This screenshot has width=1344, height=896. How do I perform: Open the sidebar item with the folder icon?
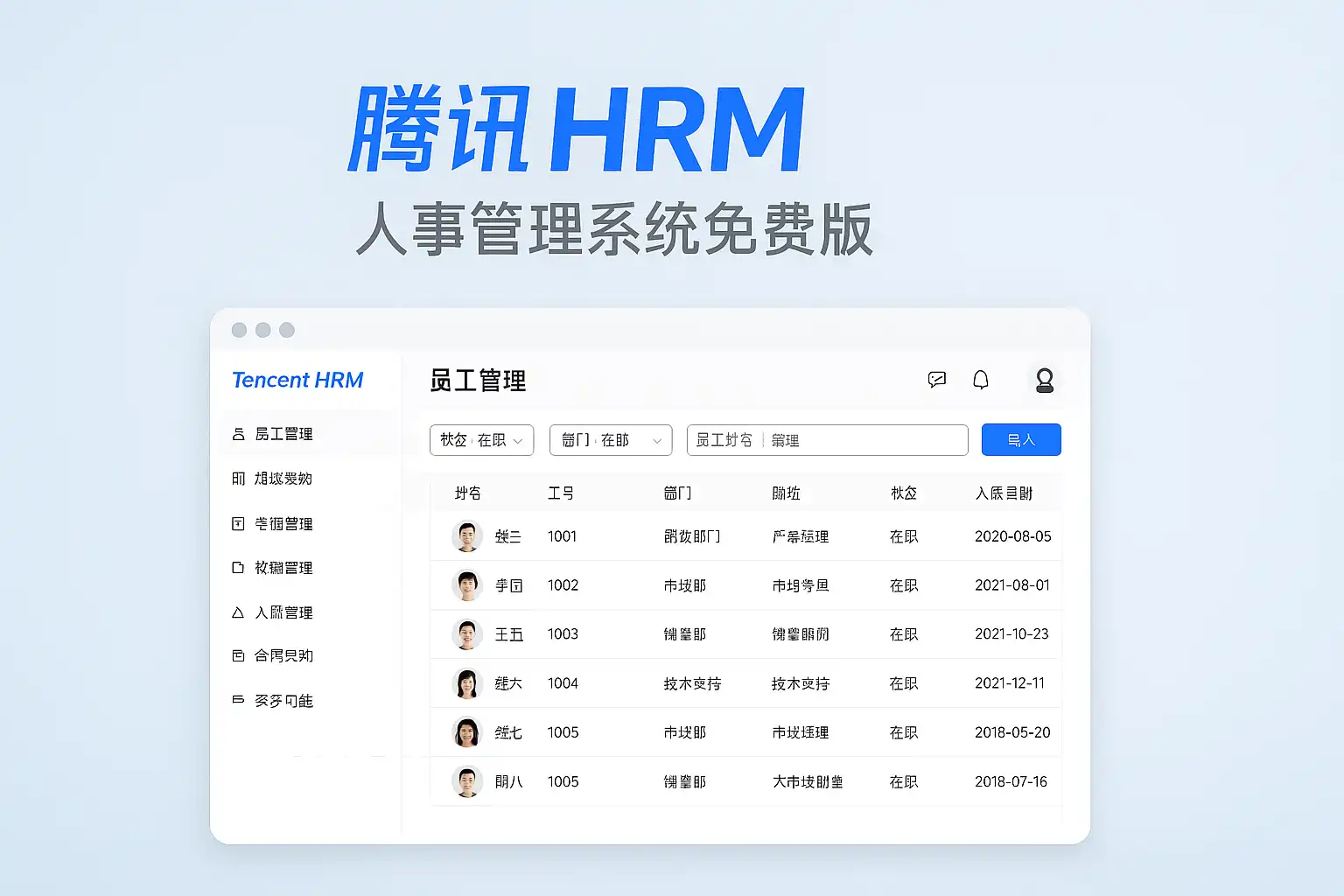272,568
